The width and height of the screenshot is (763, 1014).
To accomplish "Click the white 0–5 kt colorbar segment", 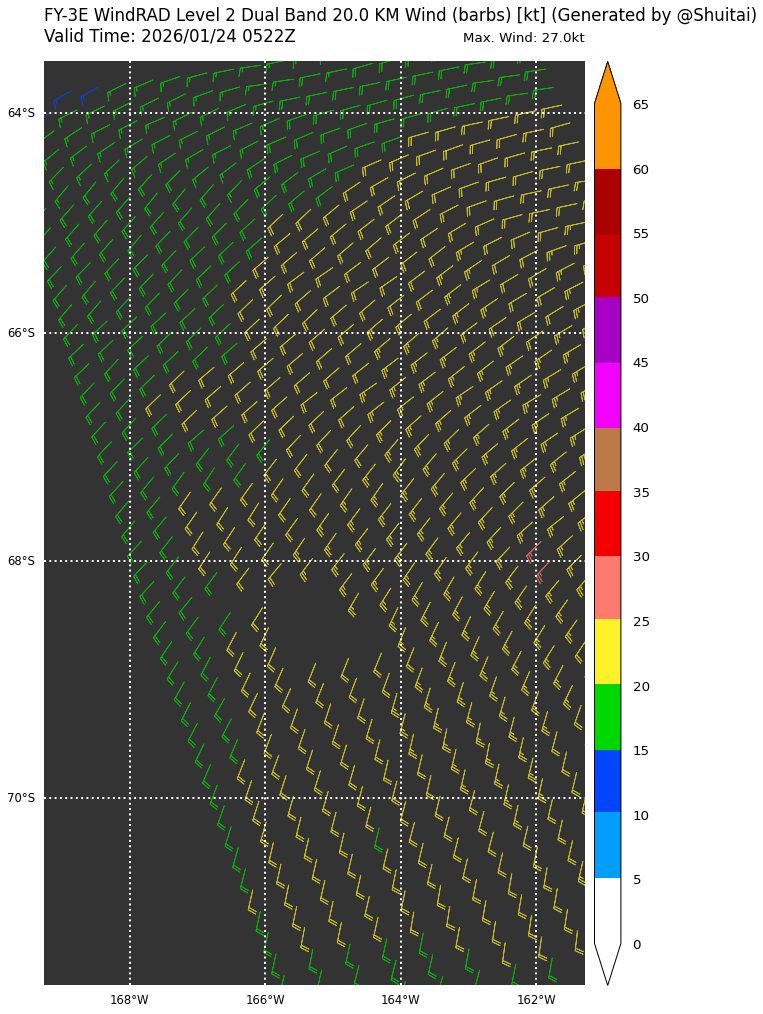I will point(607,910).
